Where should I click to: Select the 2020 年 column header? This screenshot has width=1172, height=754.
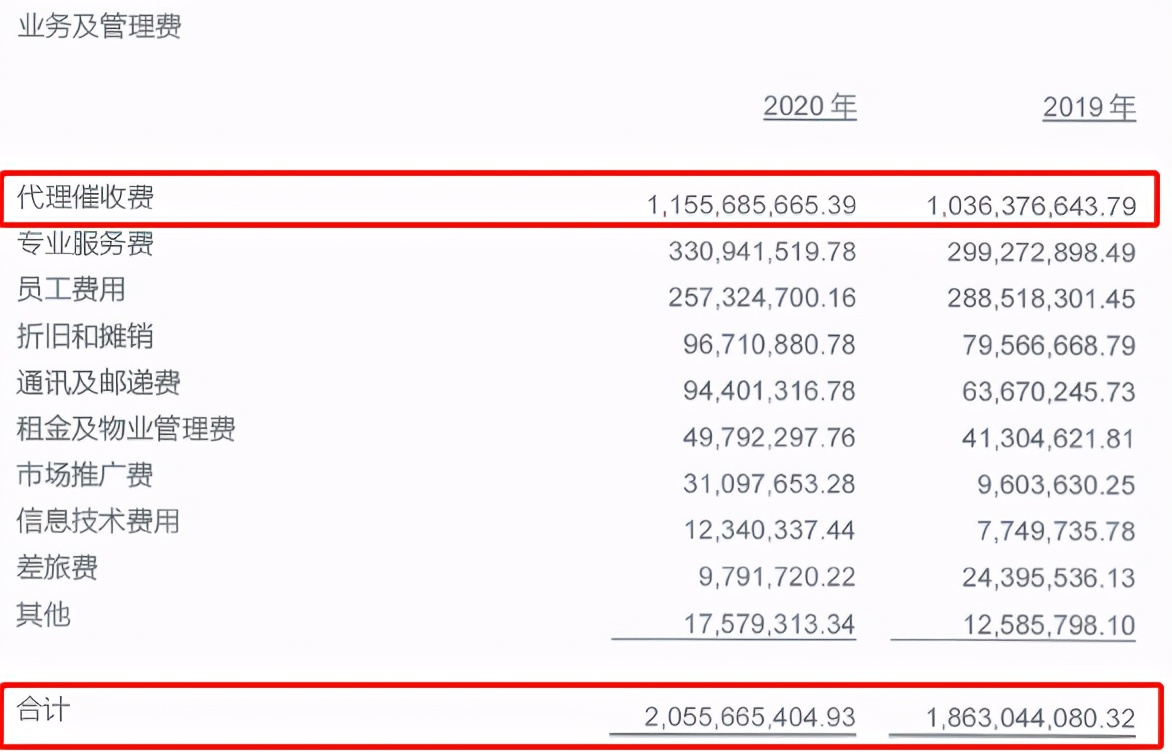coord(810,107)
